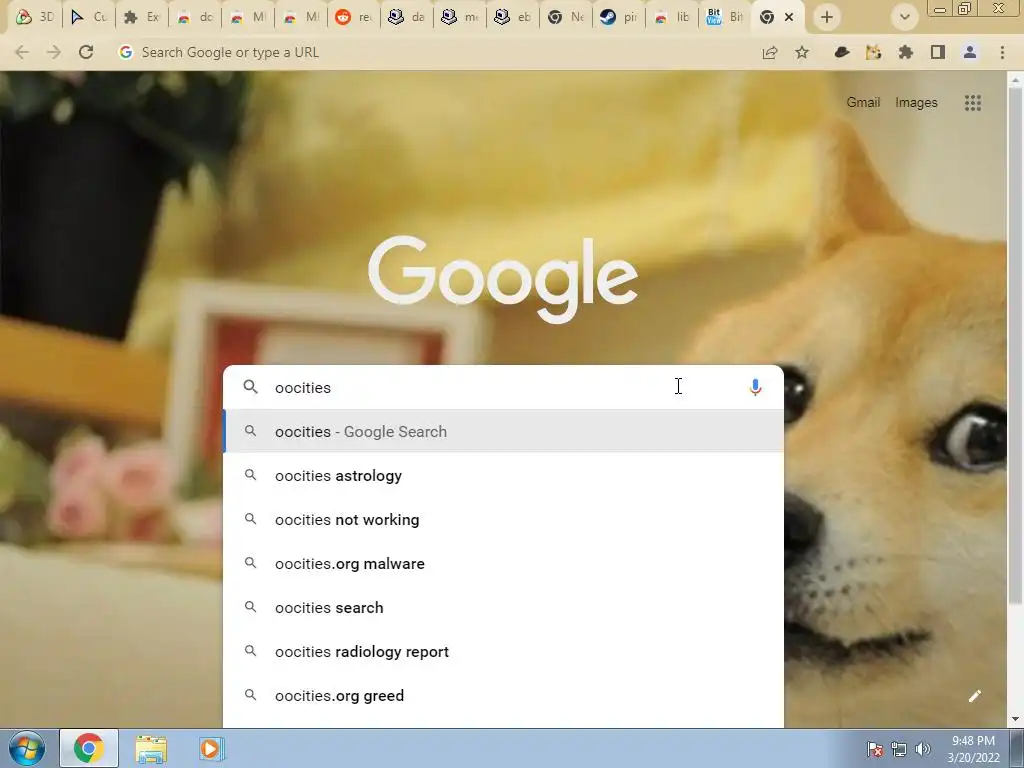Go back to previous page
The image size is (1024, 768).
pyautogui.click(x=22, y=52)
